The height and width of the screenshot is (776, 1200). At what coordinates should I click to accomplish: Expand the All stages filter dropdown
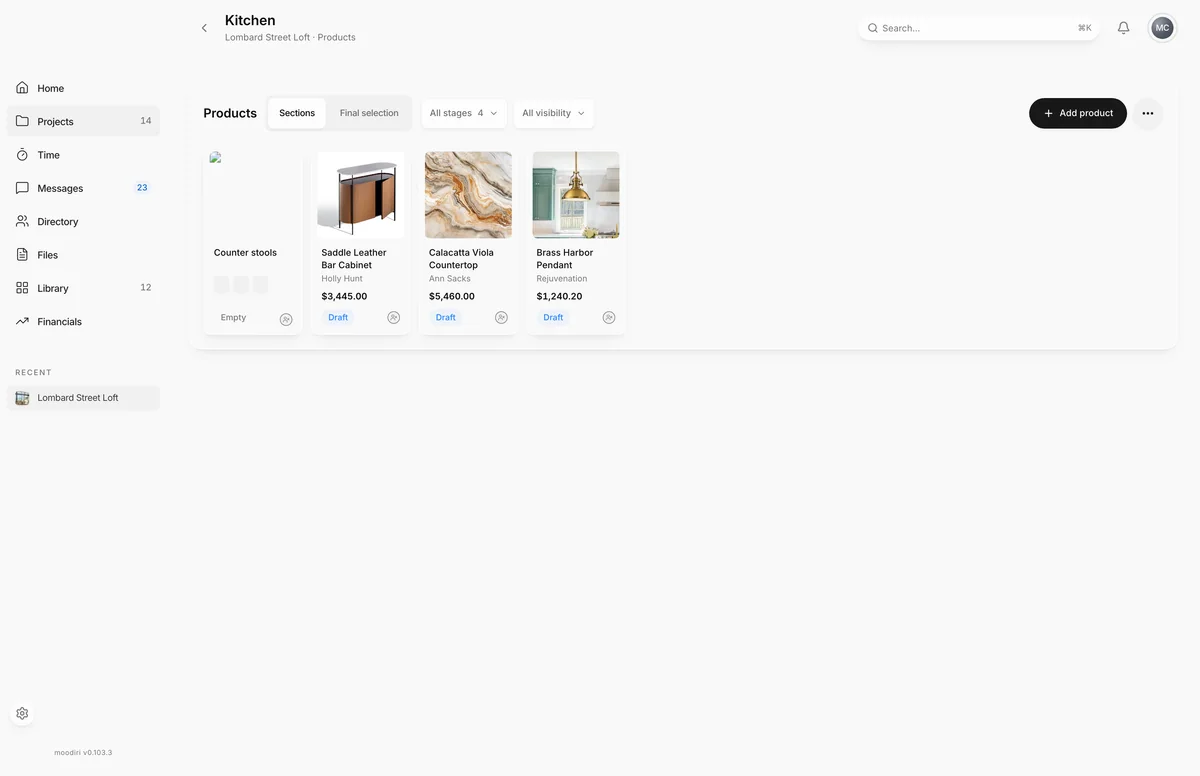(464, 113)
